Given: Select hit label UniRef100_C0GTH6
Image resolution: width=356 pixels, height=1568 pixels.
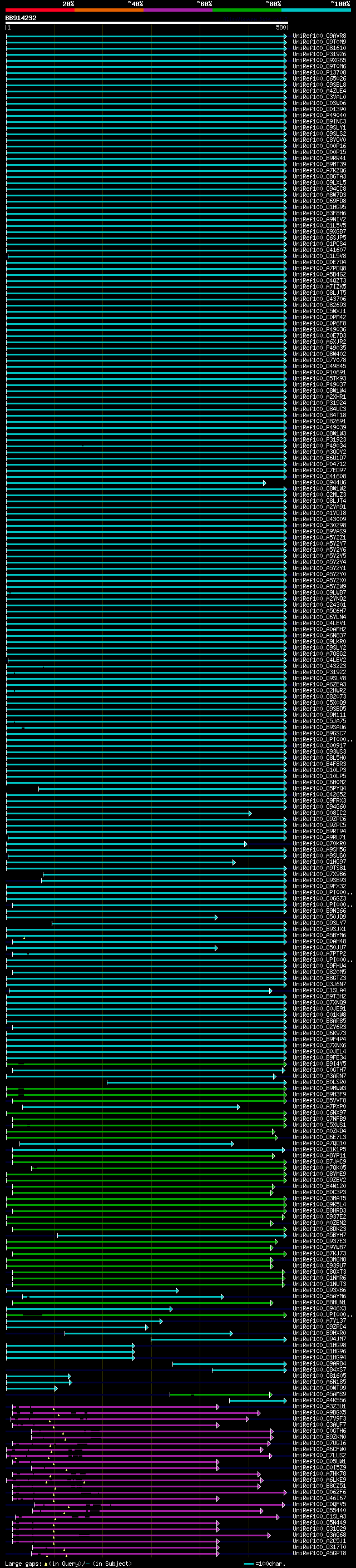Looking at the screenshot, I should tap(319, 1431).
